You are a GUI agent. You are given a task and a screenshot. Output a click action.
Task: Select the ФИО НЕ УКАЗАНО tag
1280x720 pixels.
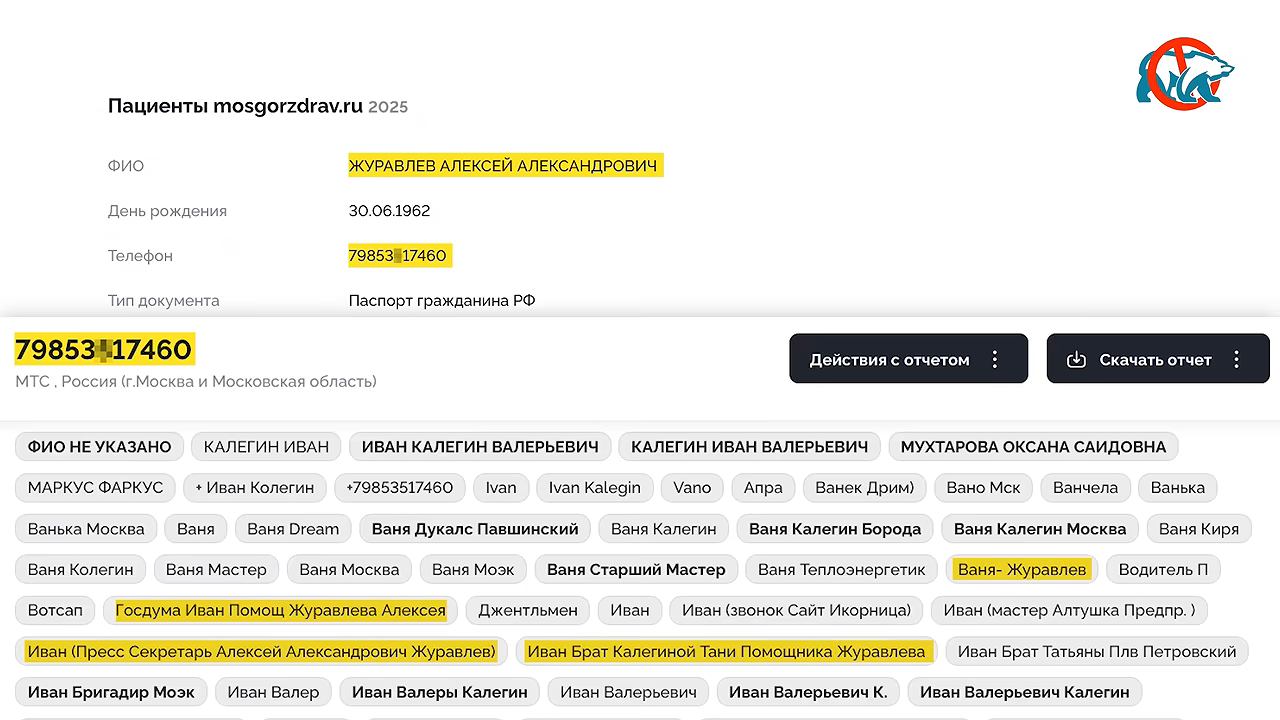click(99, 447)
